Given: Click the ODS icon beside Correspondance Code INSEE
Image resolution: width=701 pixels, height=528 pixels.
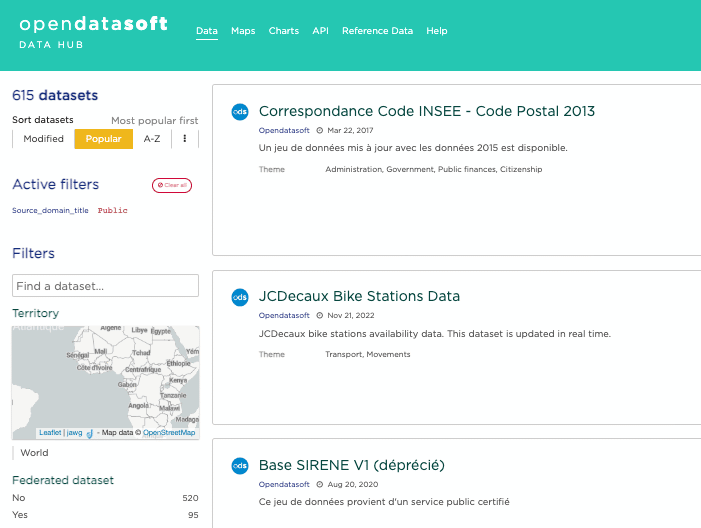Looking at the screenshot, I should tap(240, 112).
